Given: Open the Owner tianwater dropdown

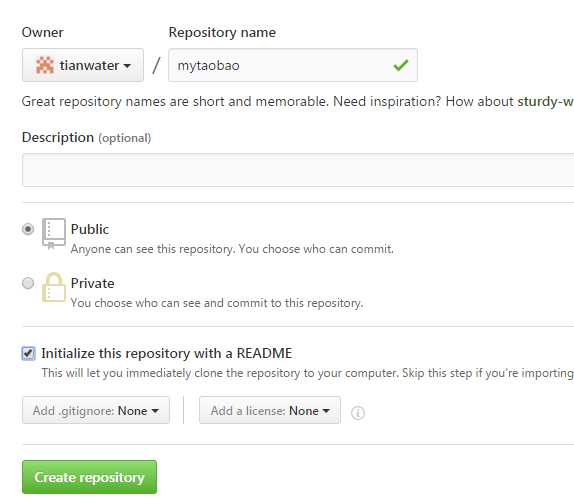Looking at the screenshot, I should (83, 66).
